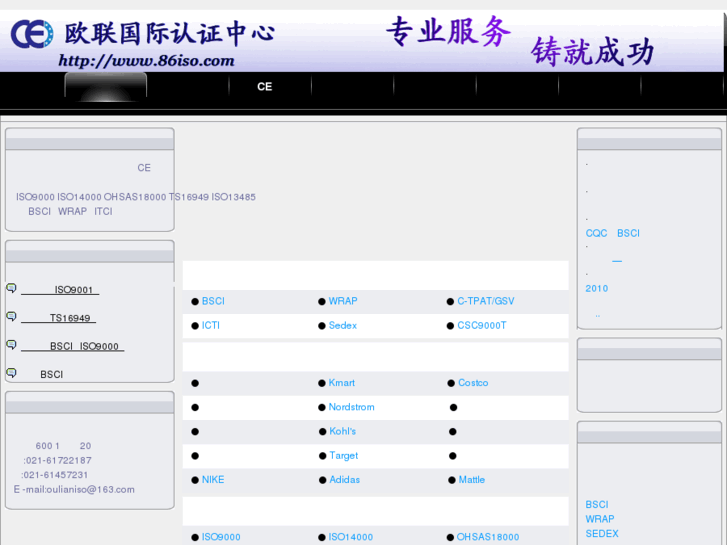Viewport: 727px width, 545px height.
Task: Open the BSCI ISO9000 news link
Action: (x=72, y=346)
